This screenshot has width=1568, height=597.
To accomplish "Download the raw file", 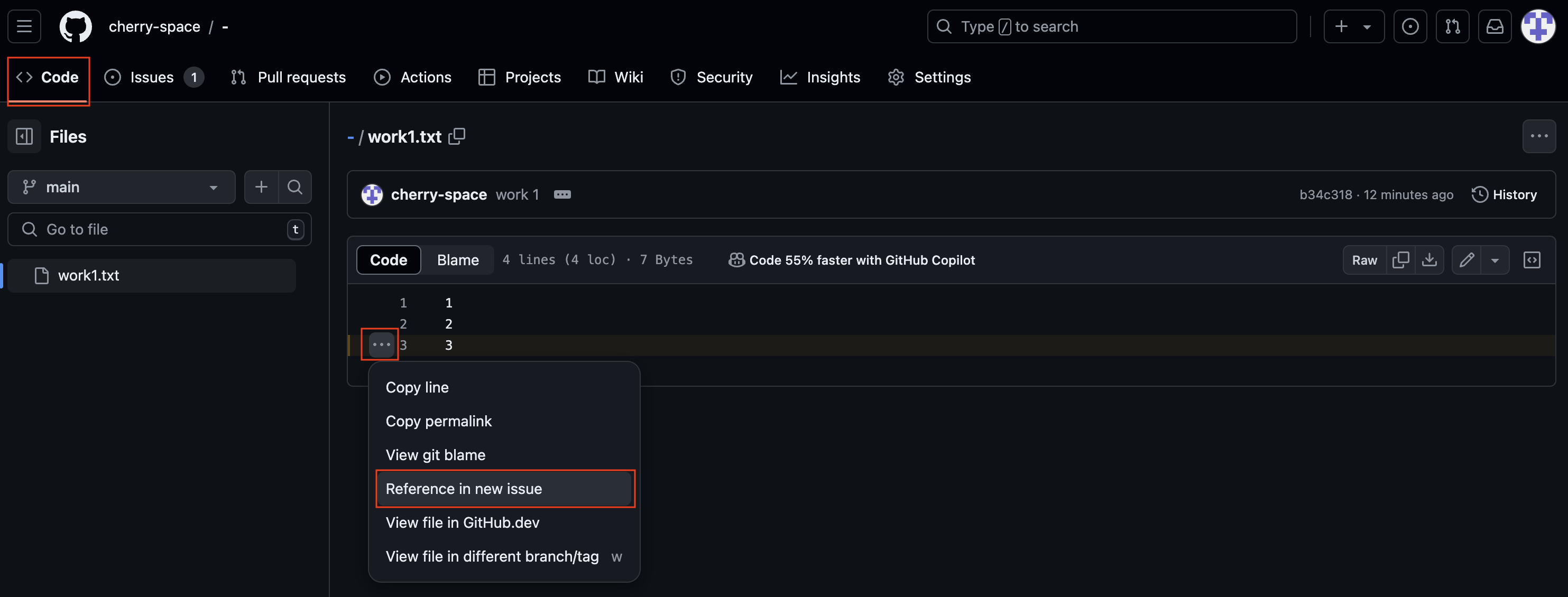I will pyautogui.click(x=1428, y=260).
